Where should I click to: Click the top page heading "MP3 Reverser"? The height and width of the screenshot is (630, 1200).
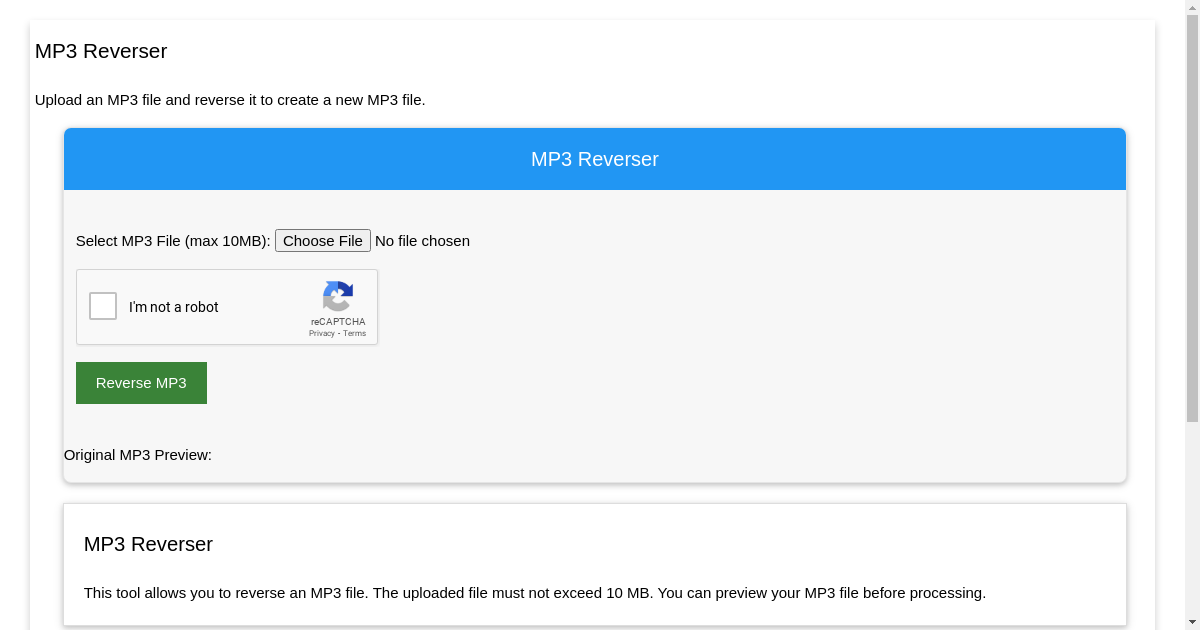tap(101, 51)
